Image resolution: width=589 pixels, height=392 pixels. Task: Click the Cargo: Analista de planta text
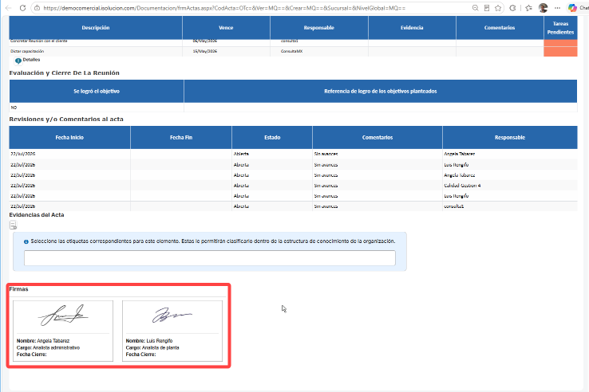[x=152, y=347]
